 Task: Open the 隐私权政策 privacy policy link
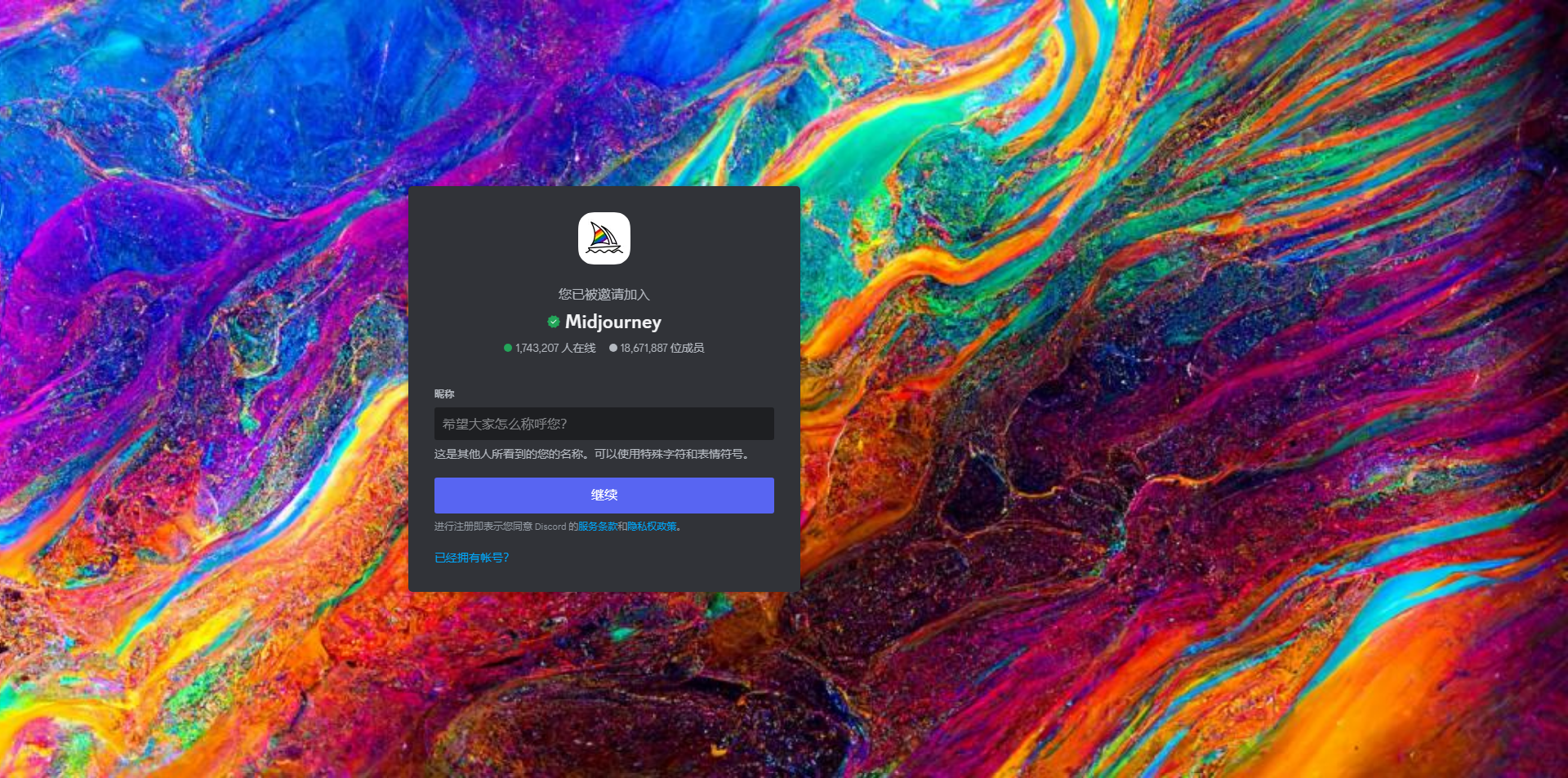pyautogui.click(x=652, y=527)
